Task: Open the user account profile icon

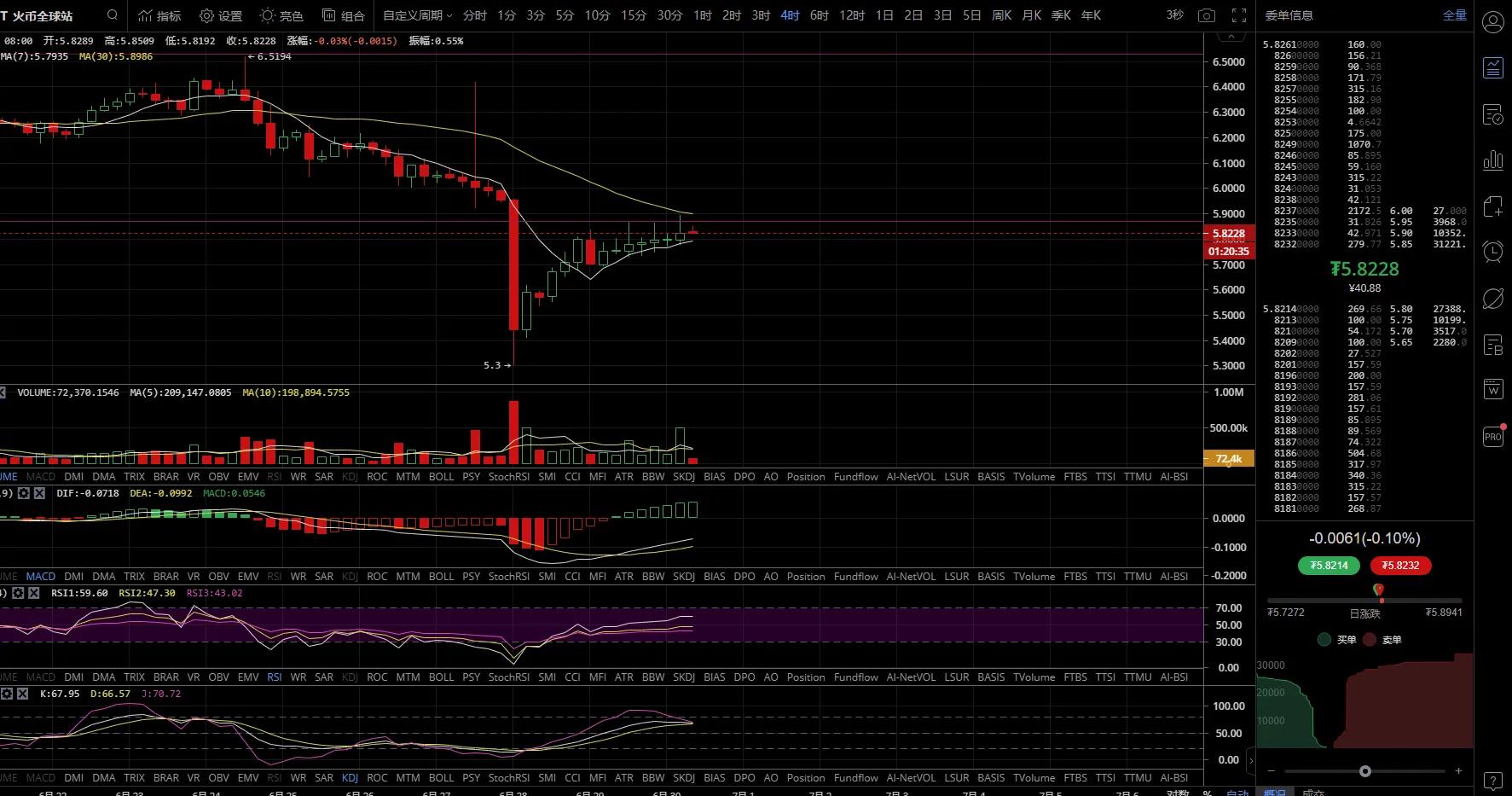Action: (x=1493, y=22)
